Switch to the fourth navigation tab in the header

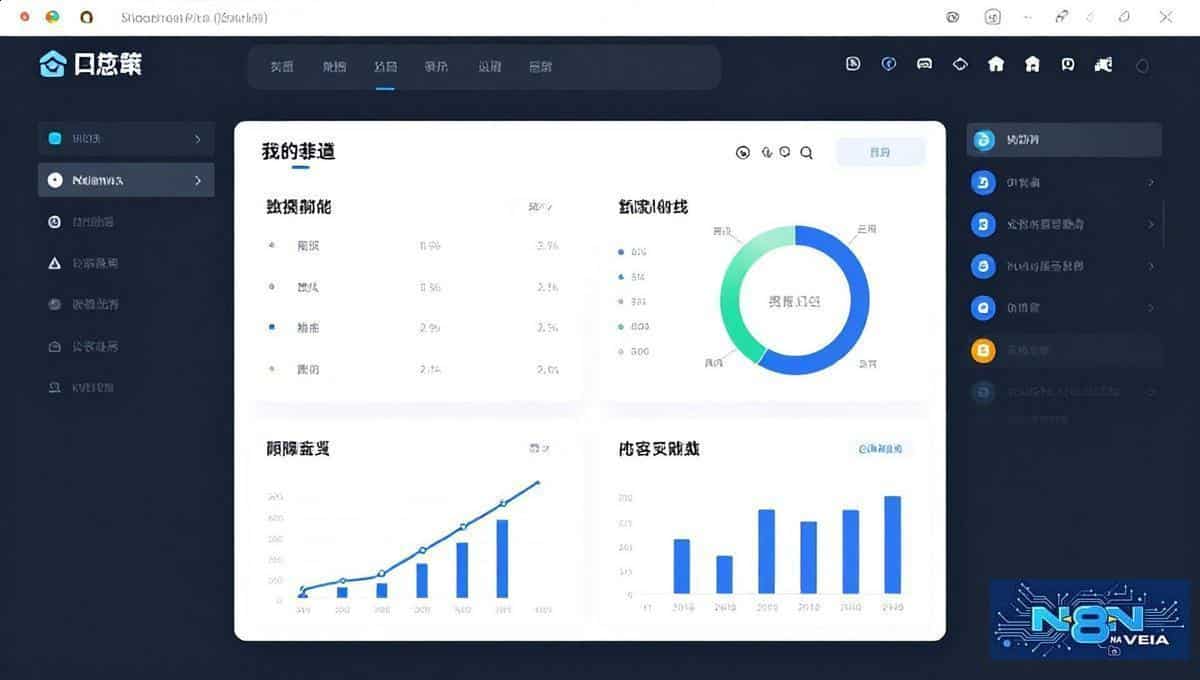pos(436,67)
